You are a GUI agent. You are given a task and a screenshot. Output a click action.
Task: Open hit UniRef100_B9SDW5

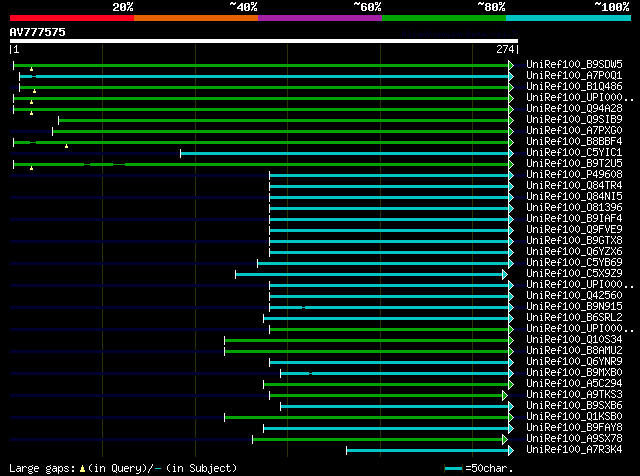pyautogui.click(x=574, y=64)
